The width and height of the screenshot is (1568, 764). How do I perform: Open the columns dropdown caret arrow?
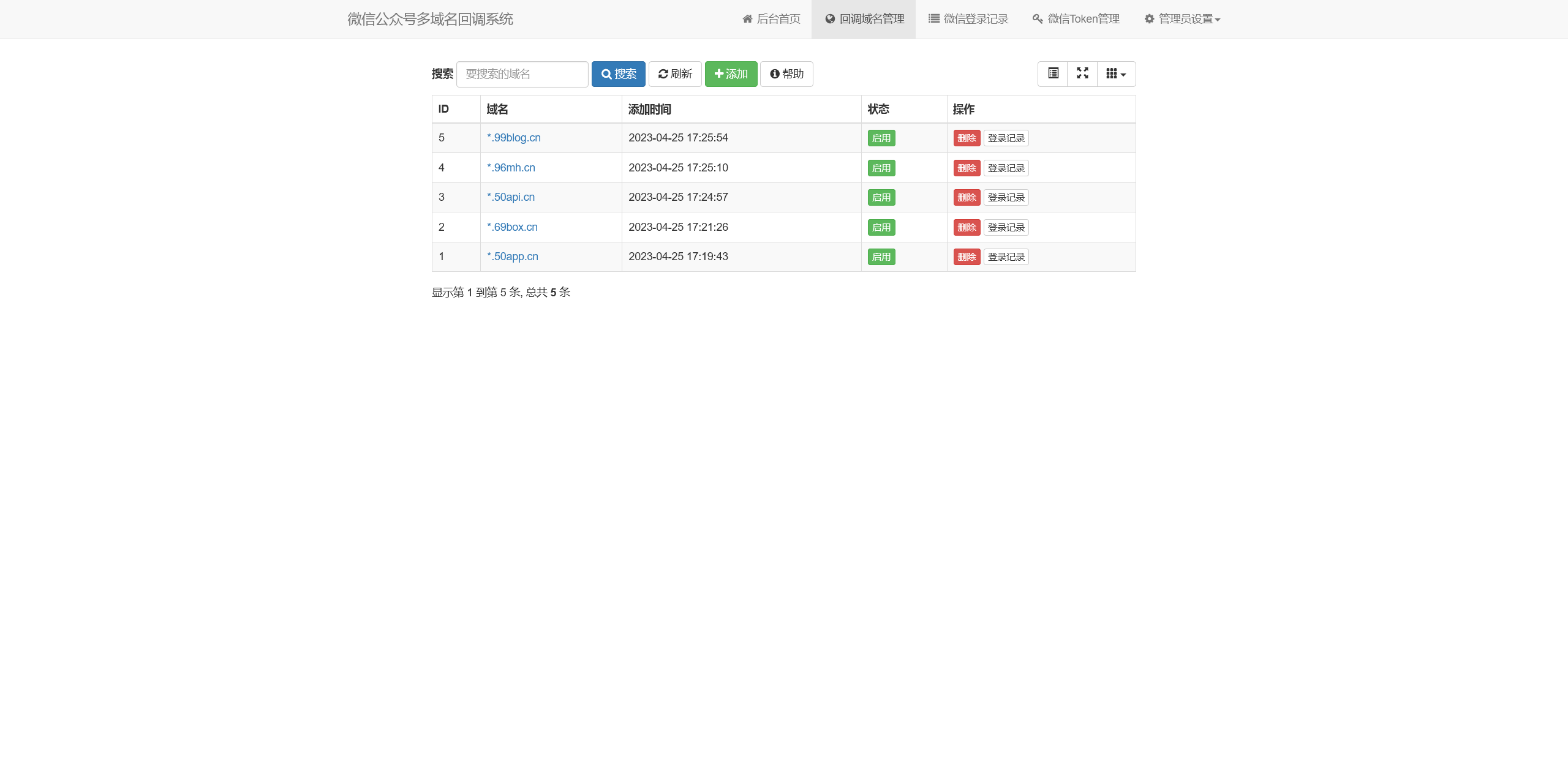[x=1123, y=73]
